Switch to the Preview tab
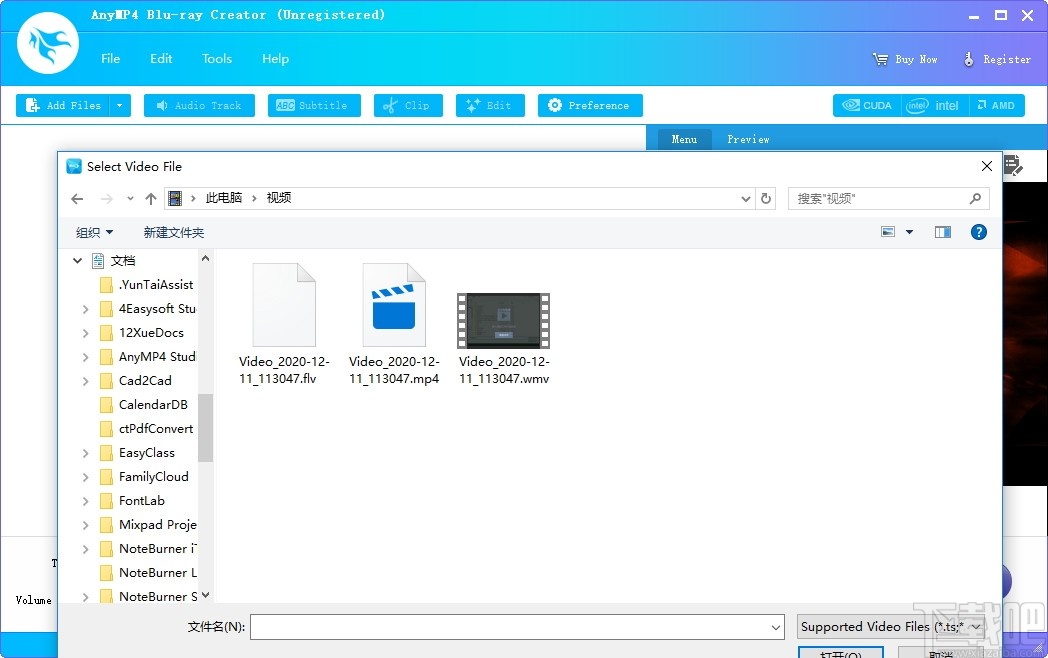Image resolution: width=1048 pixels, height=658 pixels. pos(748,139)
